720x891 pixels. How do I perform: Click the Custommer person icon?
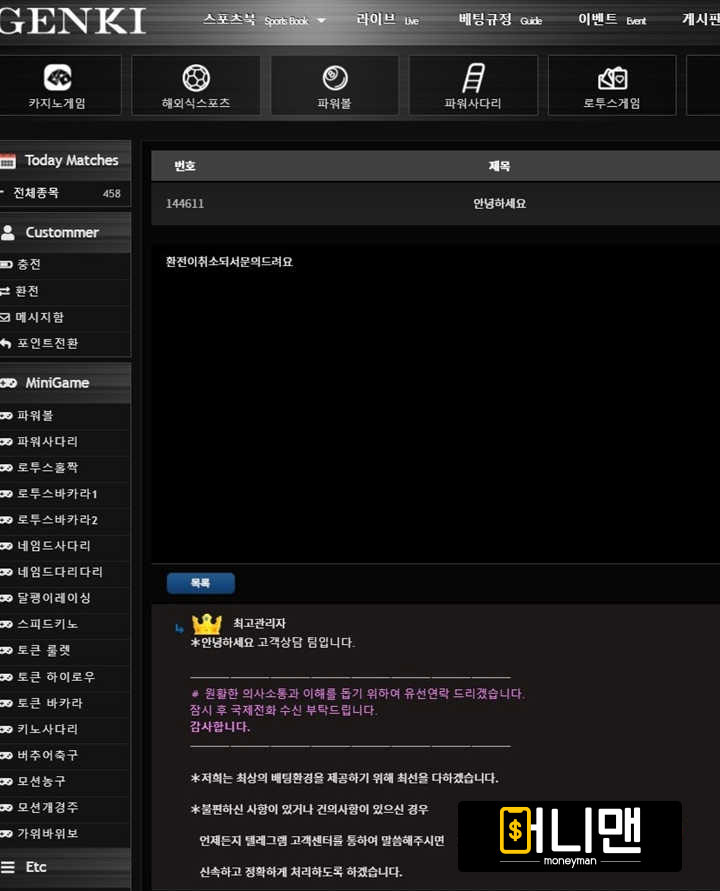coord(9,232)
